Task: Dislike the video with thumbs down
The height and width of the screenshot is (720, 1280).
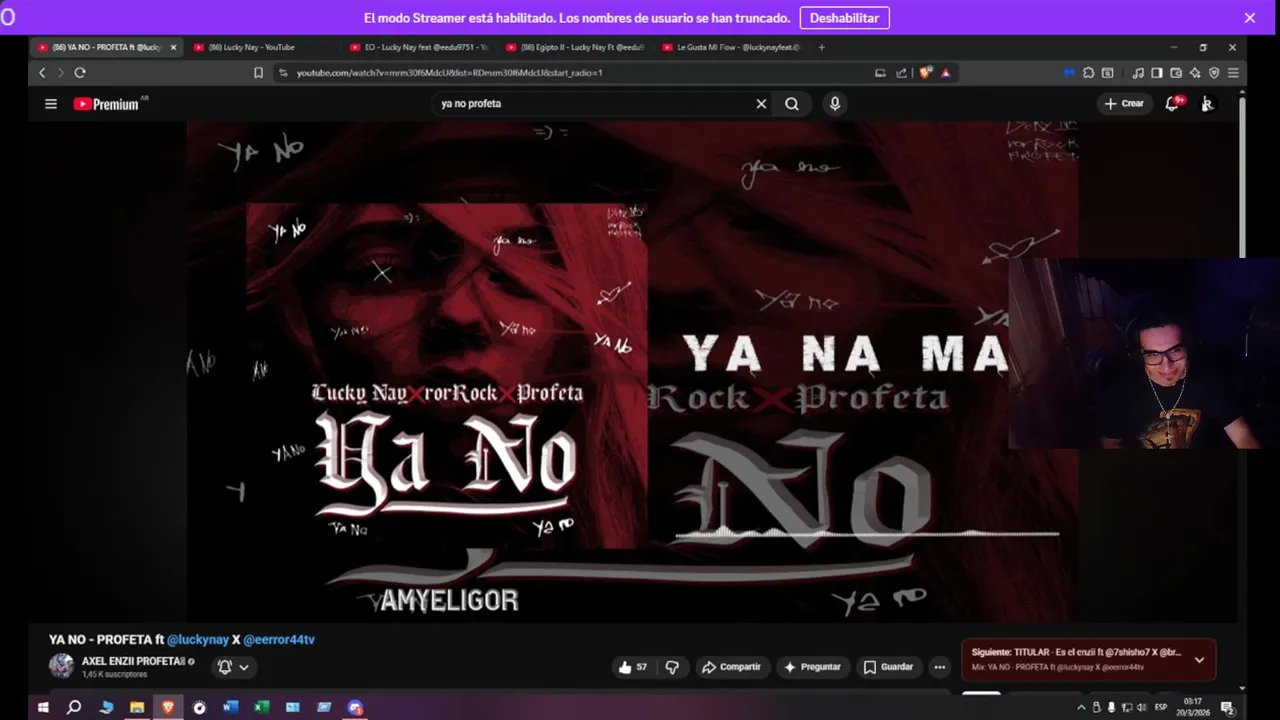Action: (x=672, y=667)
